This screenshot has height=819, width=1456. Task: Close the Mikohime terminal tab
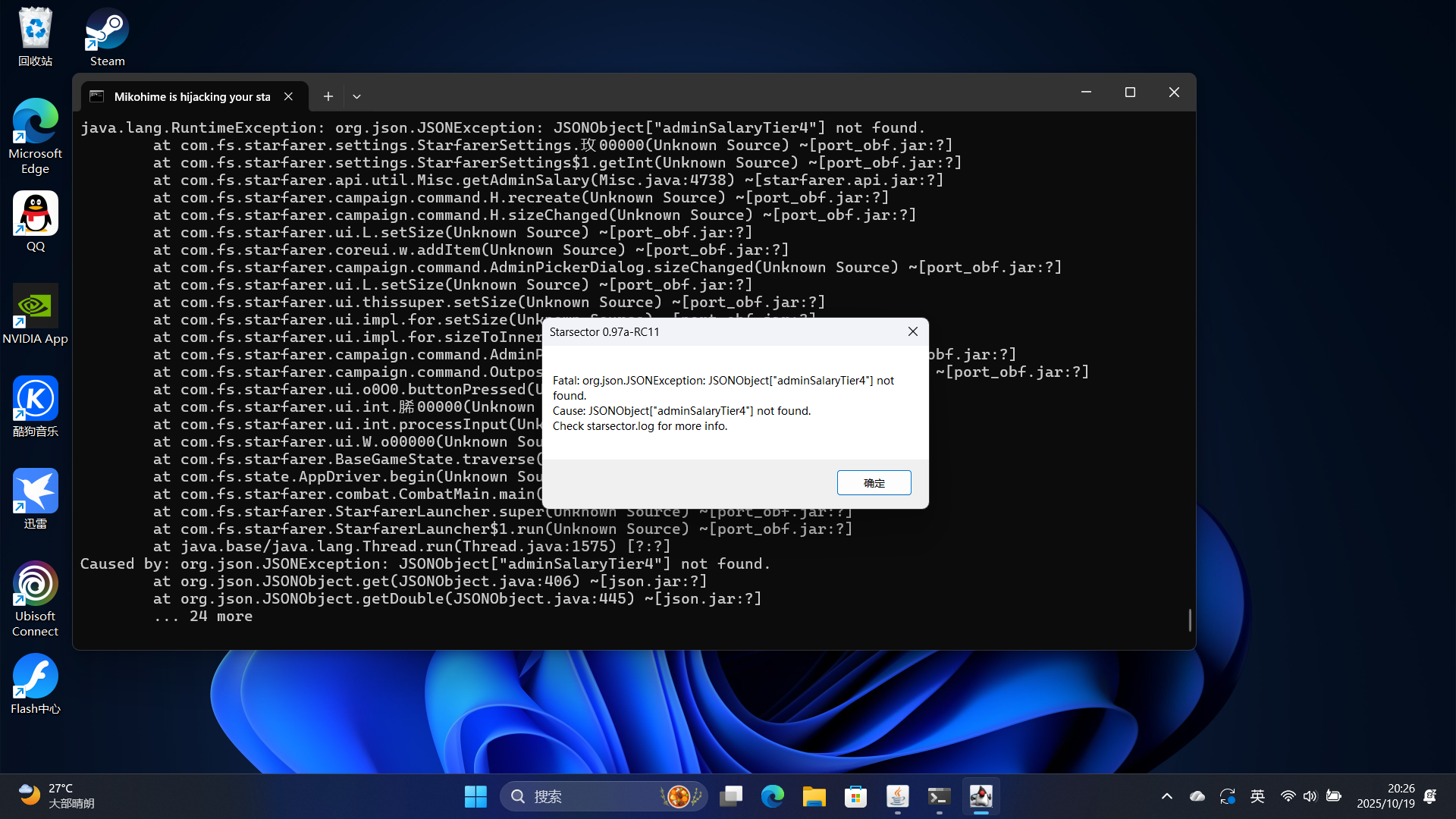click(x=288, y=96)
